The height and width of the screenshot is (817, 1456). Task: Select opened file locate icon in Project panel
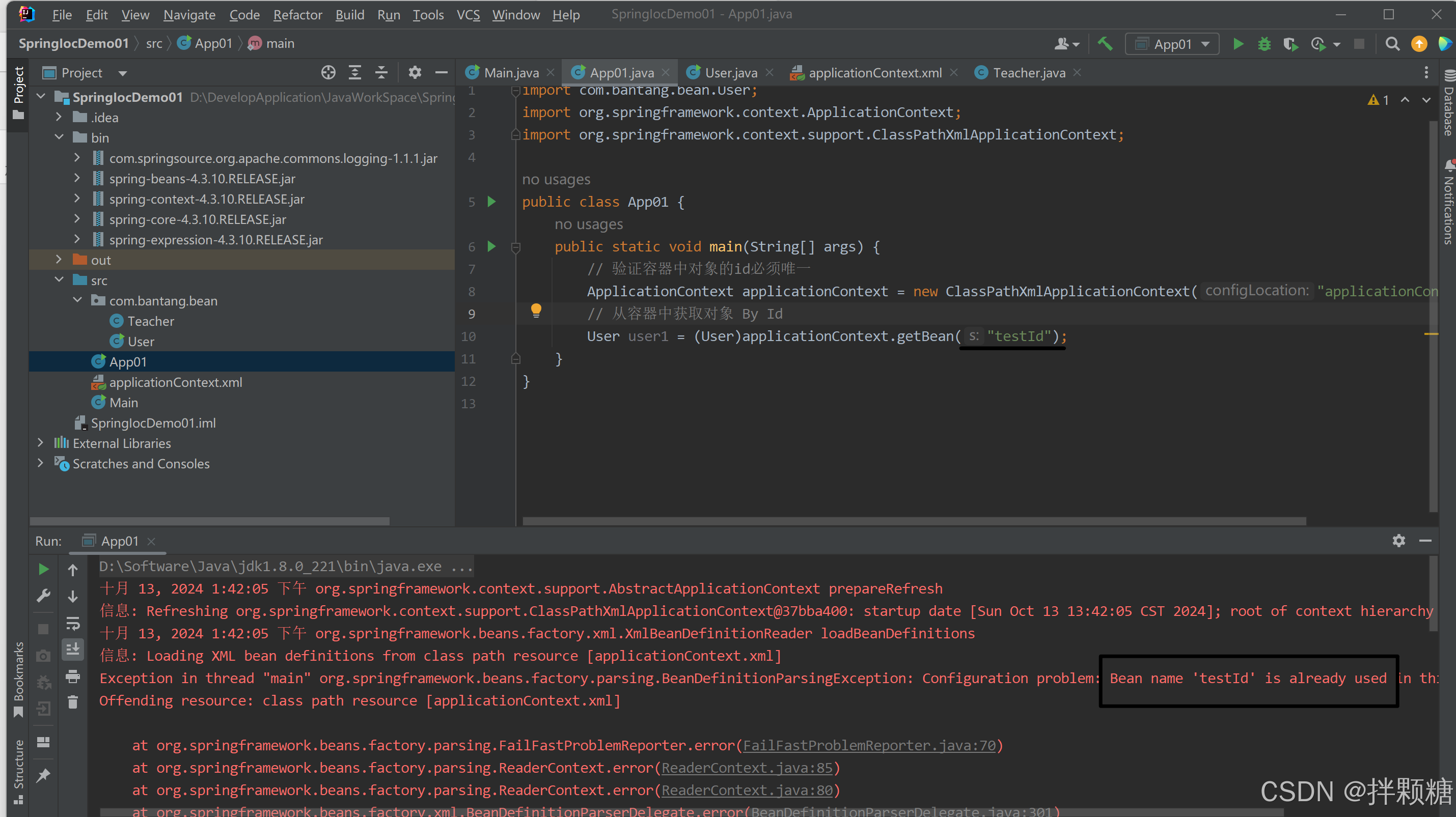(328, 72)
